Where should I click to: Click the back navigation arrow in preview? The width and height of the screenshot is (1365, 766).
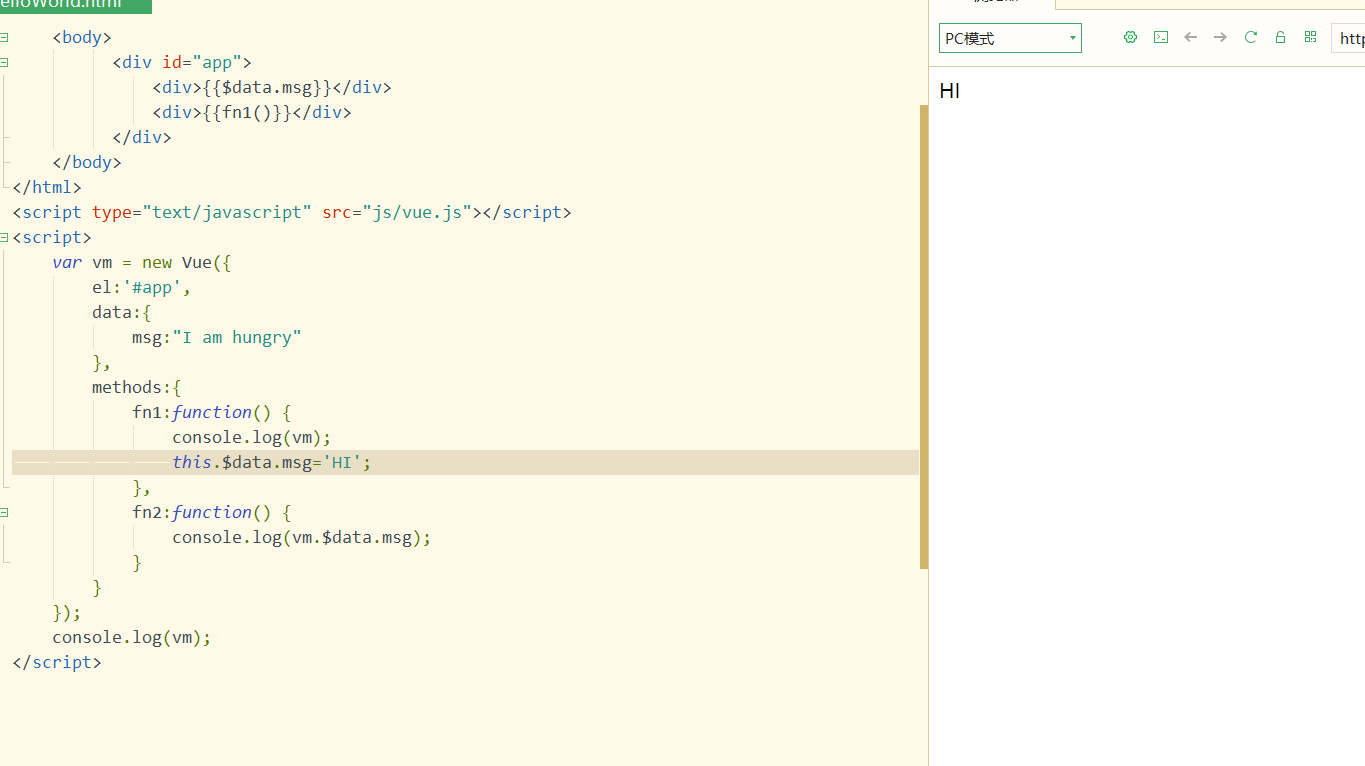click(1190, 37)
